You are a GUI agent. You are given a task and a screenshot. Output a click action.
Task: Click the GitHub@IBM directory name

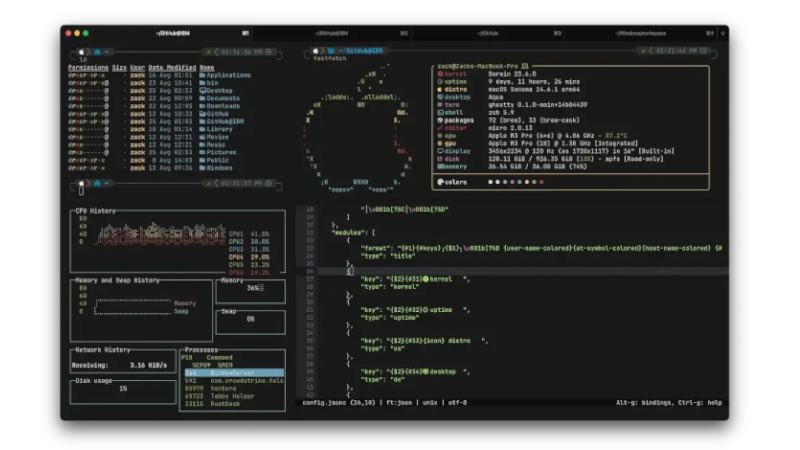[225, 121]
